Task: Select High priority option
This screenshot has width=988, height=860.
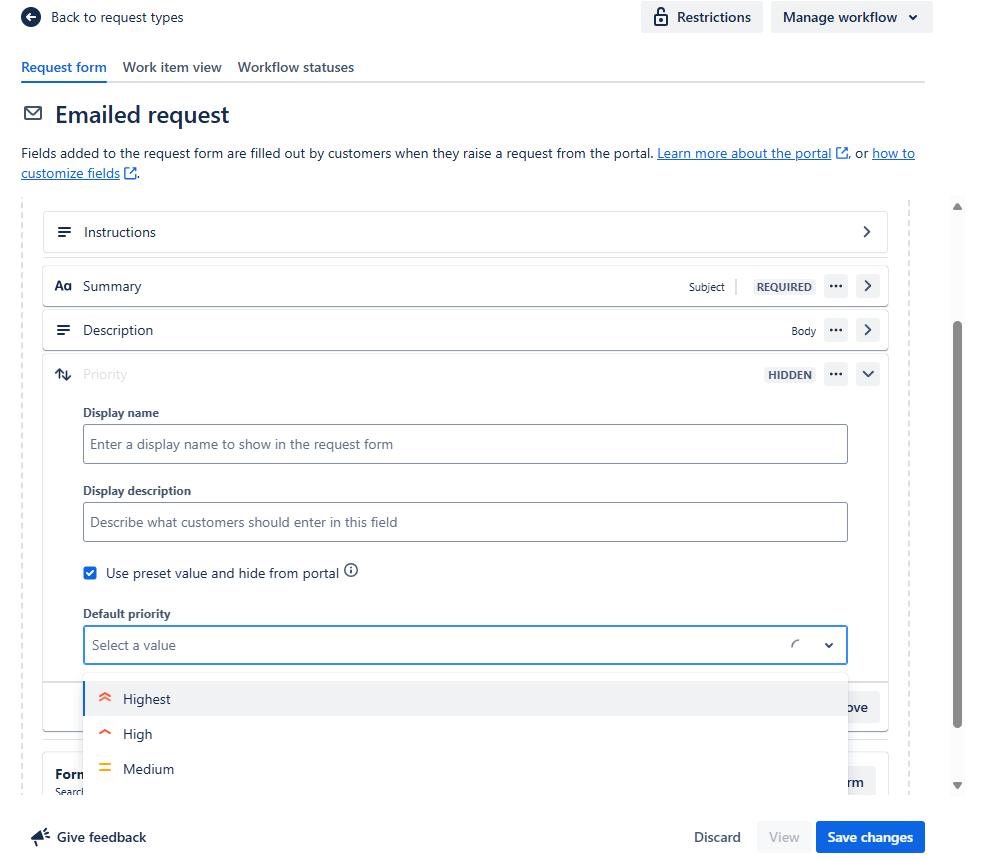Action: [x=466, y=734]
